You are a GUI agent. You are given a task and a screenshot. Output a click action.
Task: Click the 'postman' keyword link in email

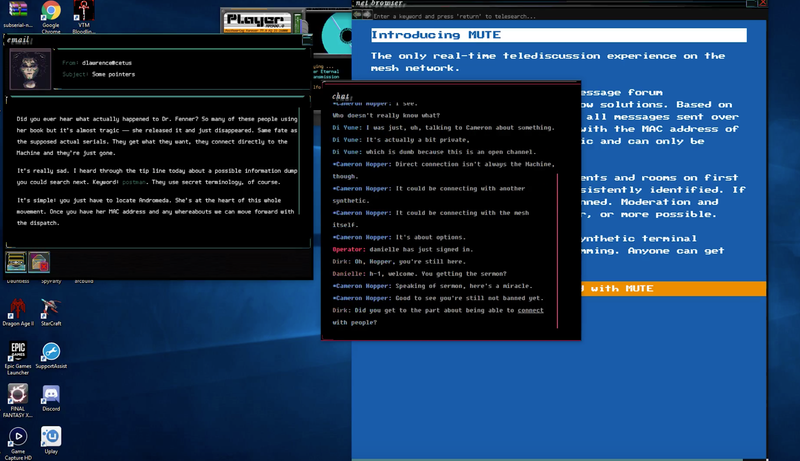134,182
